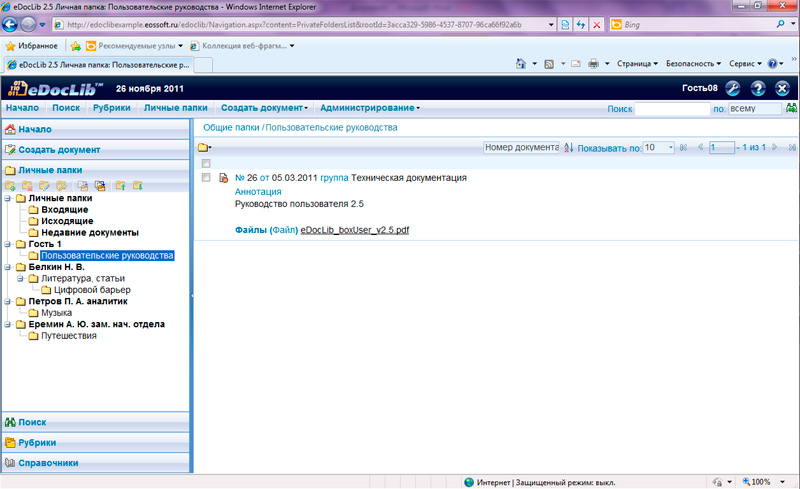The image size is (800, 489).
Task: Click the Поиск text input in menu bar
Action: tap(672, 108)
